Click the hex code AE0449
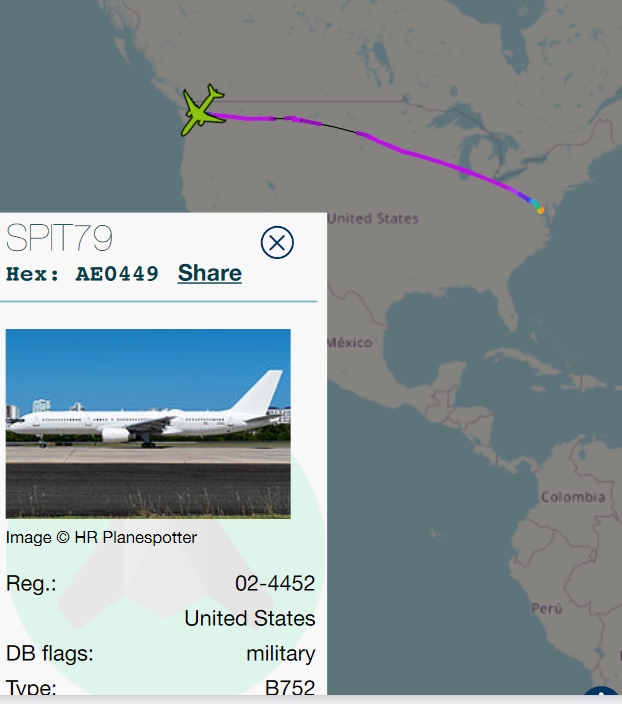This screenshot has height=704, width=622. click(x=117, y=274)
